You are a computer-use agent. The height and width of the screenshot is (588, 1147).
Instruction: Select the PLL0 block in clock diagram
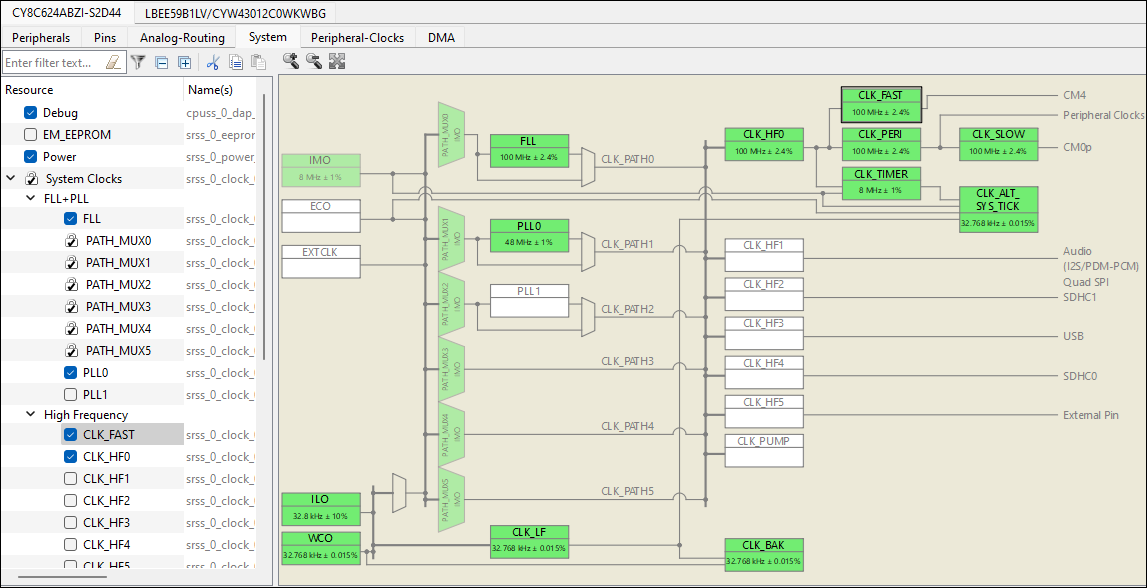[529, 235]
